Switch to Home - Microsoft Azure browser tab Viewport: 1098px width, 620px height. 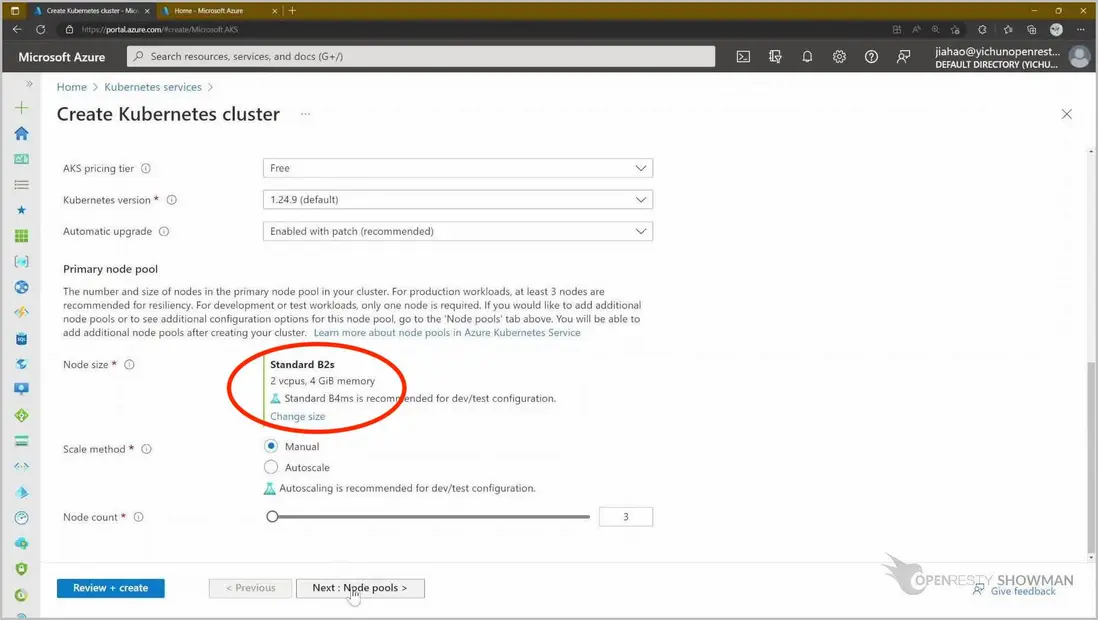(x=218, y=11)
